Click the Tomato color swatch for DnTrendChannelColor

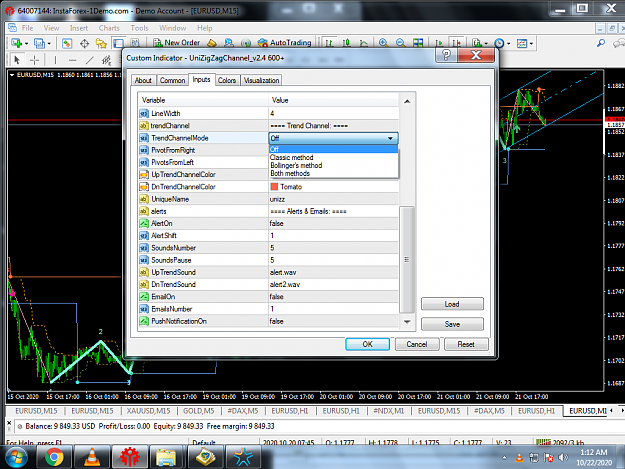point(274,186)
